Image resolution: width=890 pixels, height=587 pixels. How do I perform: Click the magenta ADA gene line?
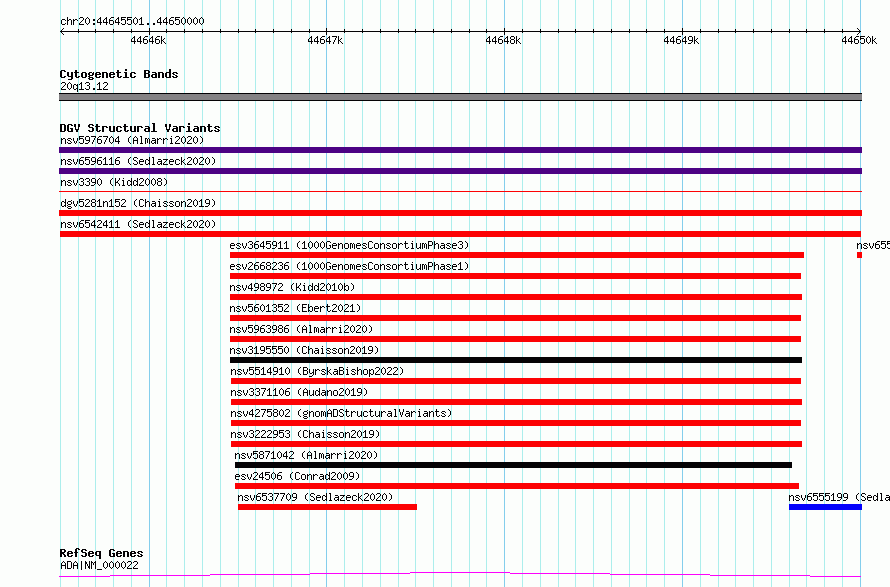[x=460, y=575]
